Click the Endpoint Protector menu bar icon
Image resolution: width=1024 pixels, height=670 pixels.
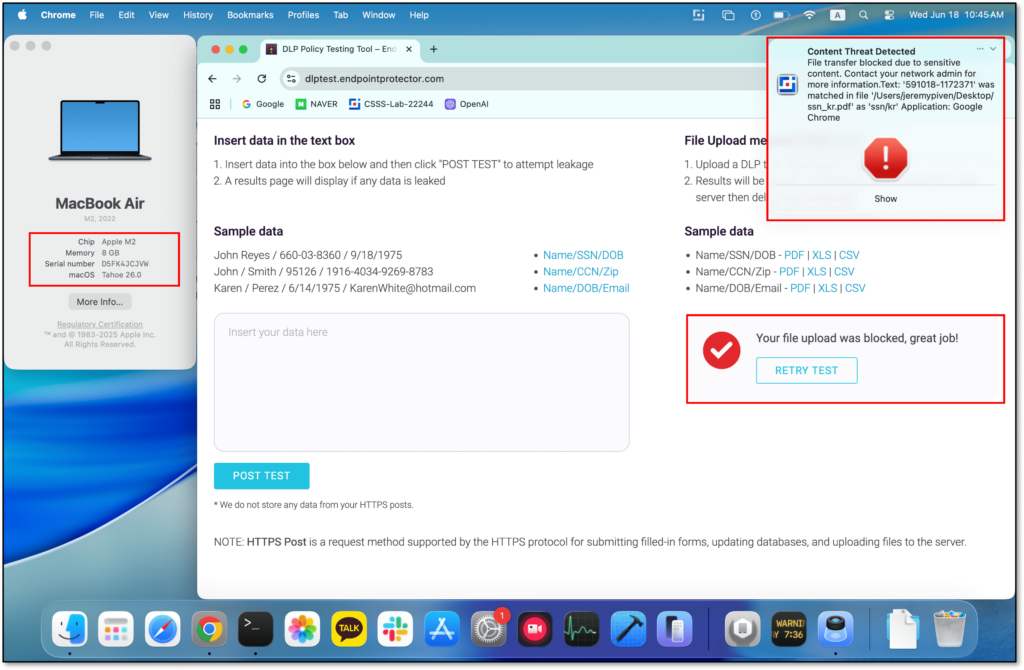(x=699, y=15)
